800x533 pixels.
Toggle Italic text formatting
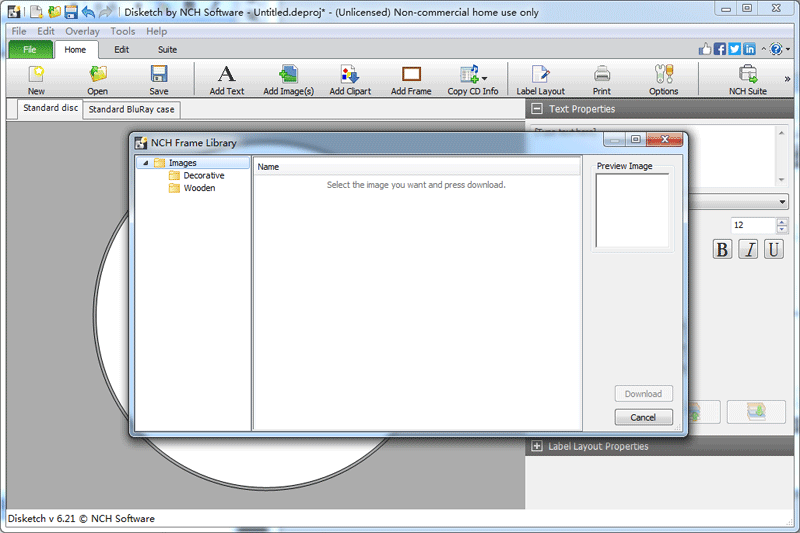[x=748, y=249]
